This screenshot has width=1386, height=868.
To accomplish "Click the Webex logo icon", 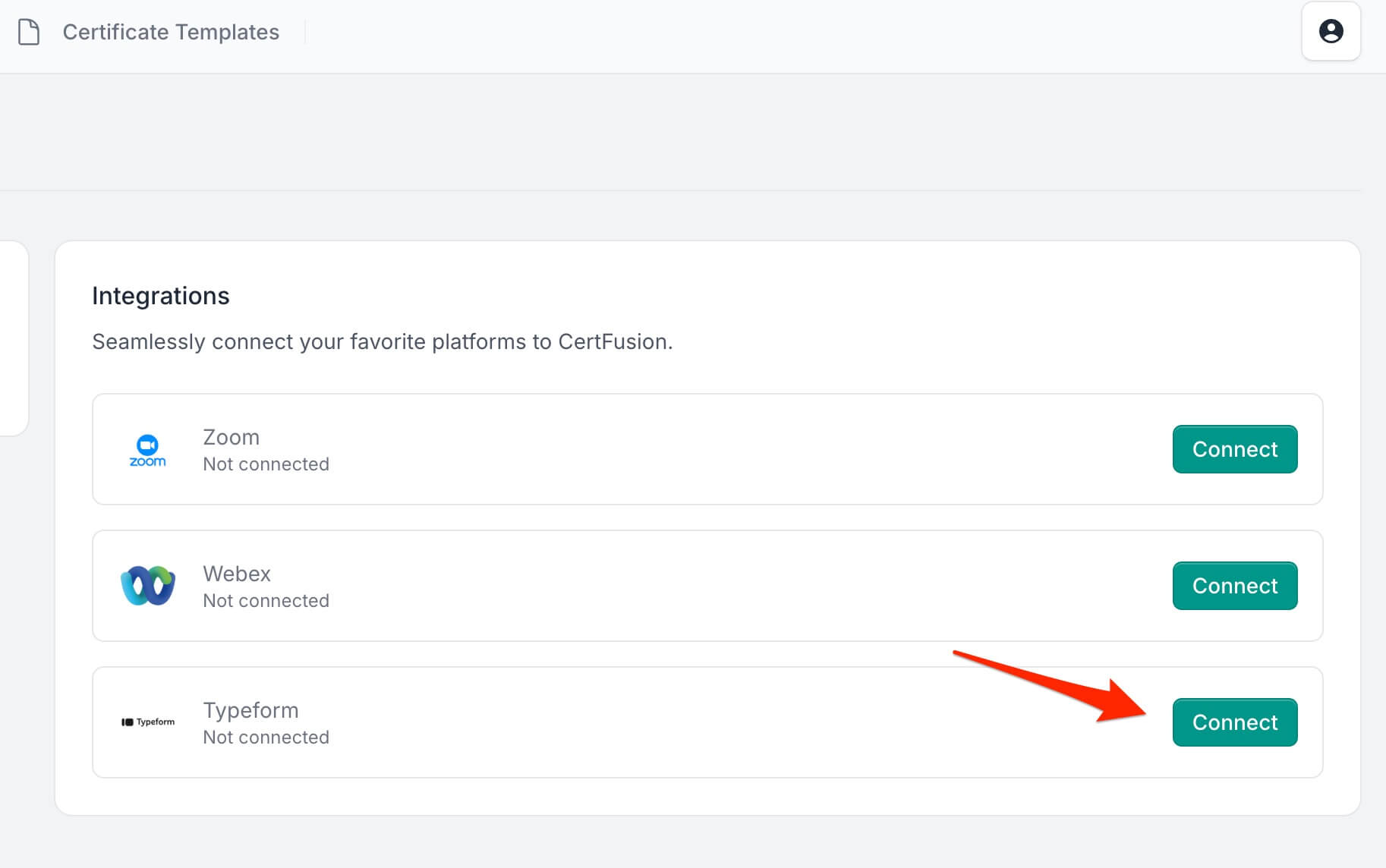I will (x=148, y=586).
